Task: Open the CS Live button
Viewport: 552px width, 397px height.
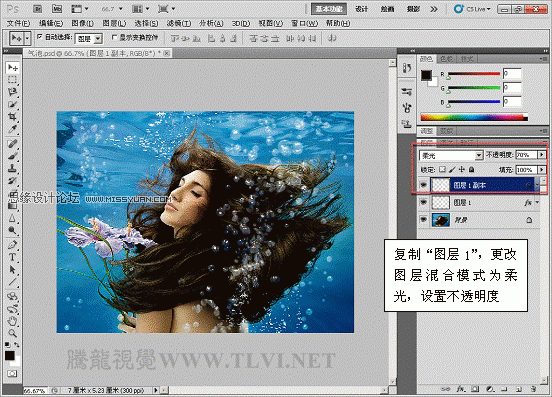Action: point(472,9)
